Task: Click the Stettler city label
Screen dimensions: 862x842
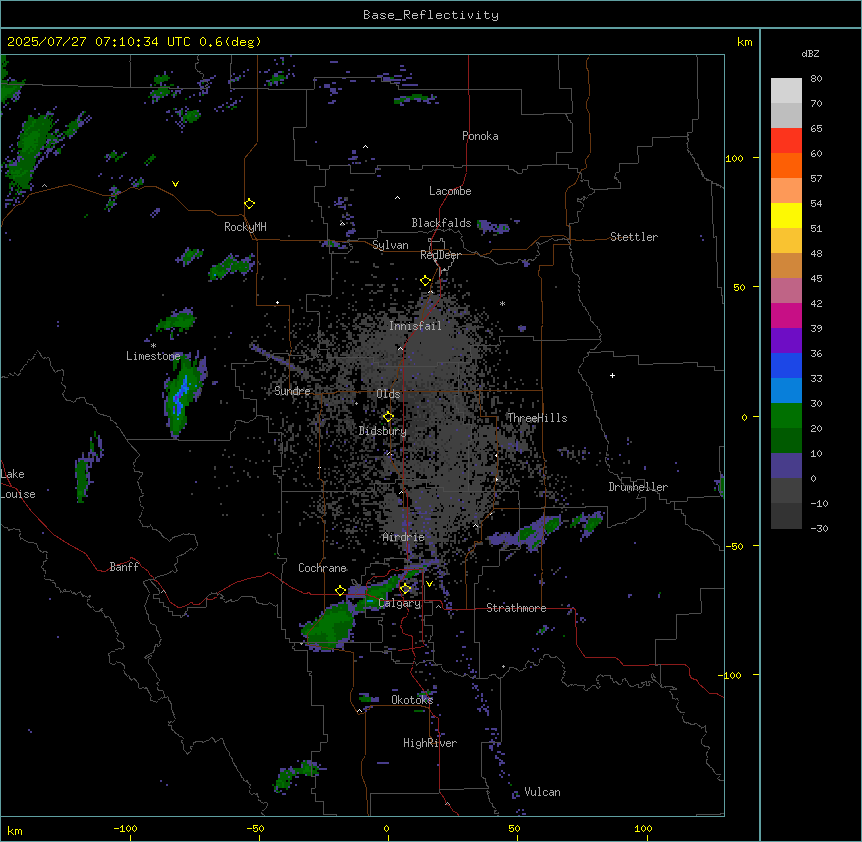Action: (634, 237)
